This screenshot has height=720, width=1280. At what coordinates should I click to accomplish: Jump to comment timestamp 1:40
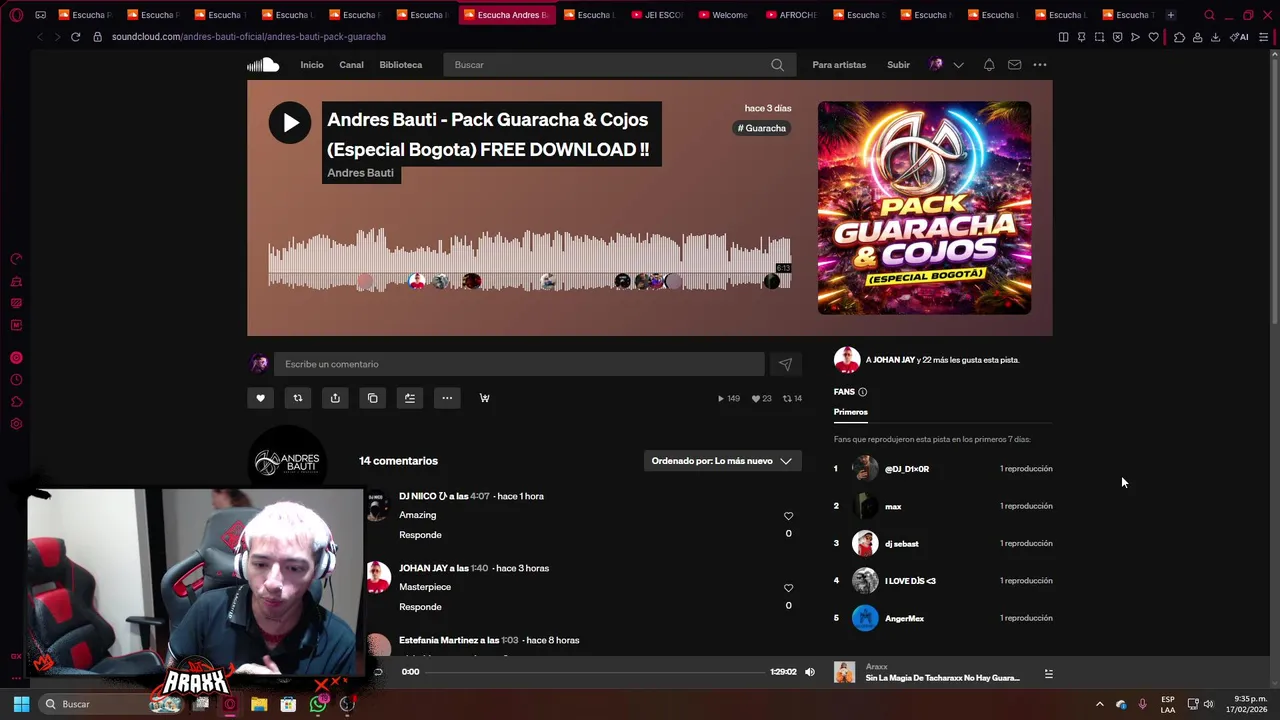click(x=479, y=568)
